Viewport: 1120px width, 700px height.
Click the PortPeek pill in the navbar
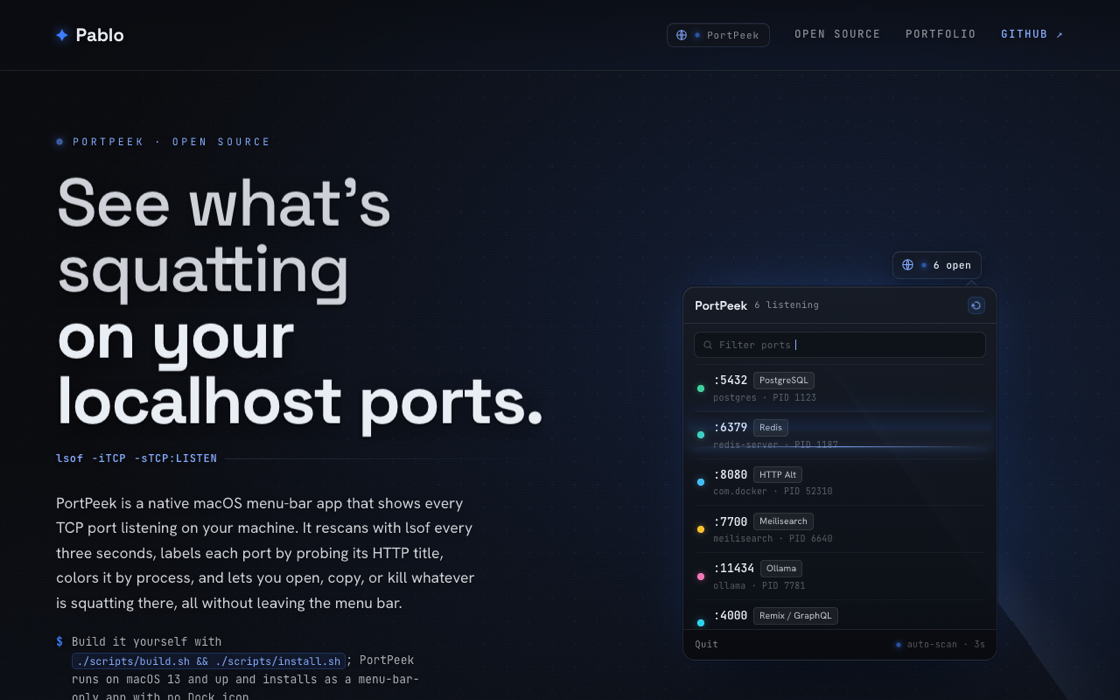click(x=718, y=35)
